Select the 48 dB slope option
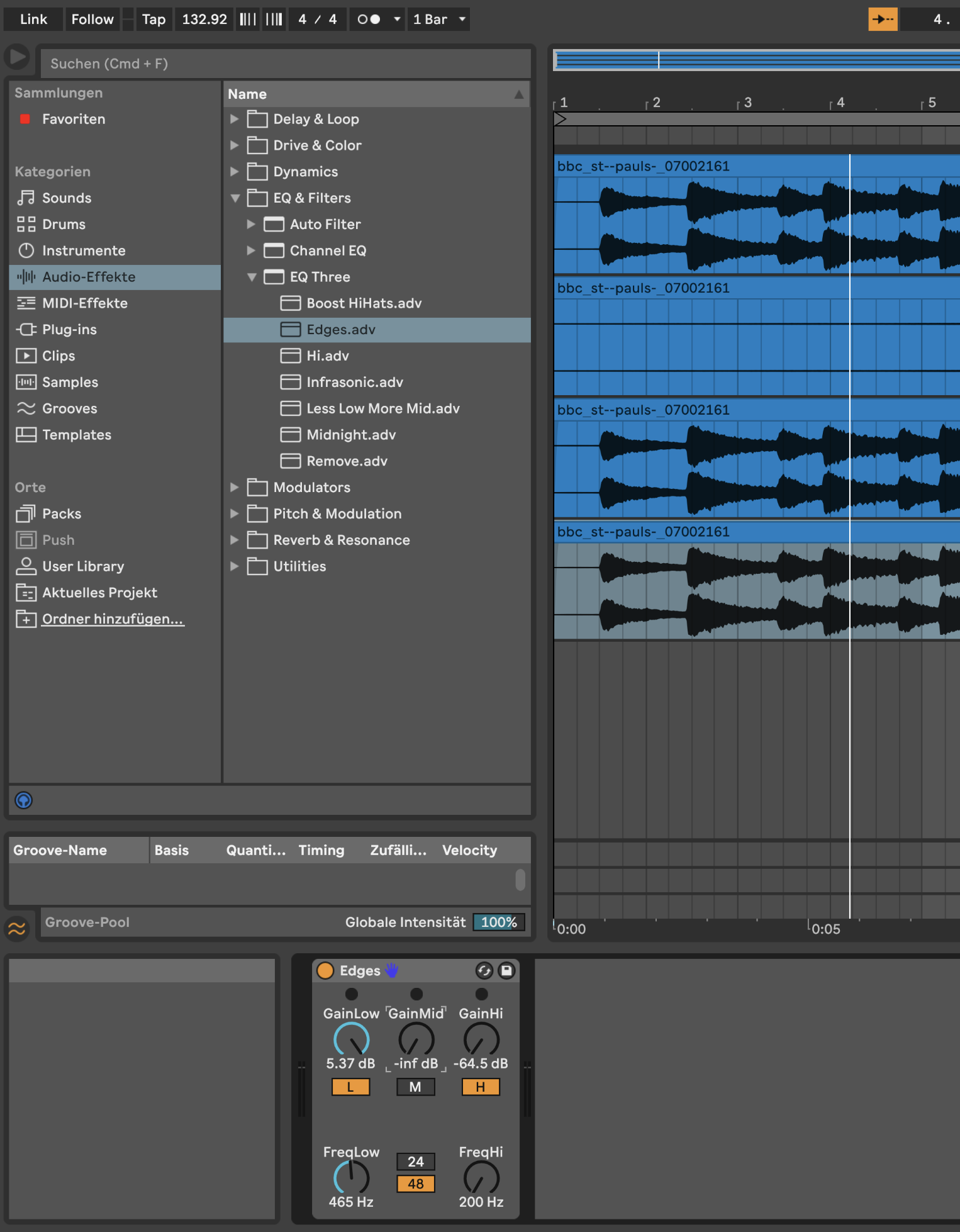The height and width of the screenshot is (1232, 960). (x=415, y=1184)
